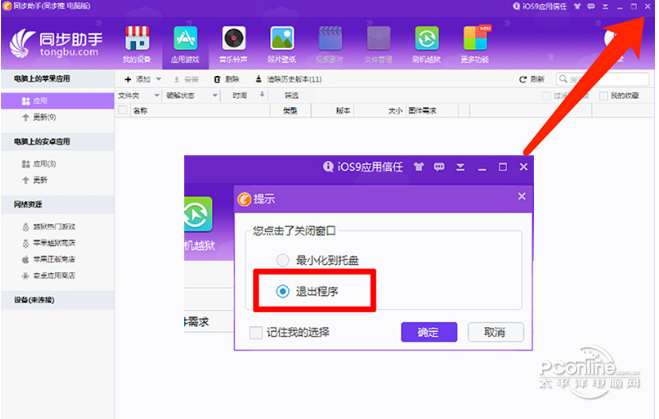659x419 pixels.
Task: Open 更多功能 with the NEW badge
Action: click(475, 44)
